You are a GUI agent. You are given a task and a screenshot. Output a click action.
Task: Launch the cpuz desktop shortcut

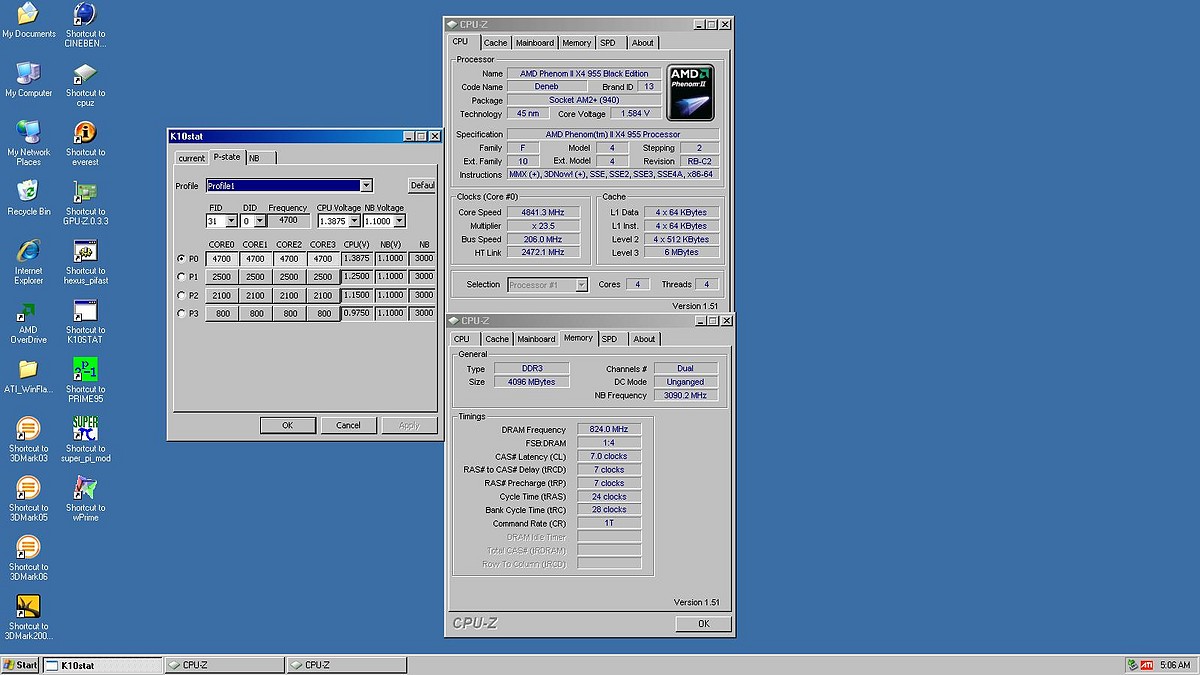click(x=85, y=75)
